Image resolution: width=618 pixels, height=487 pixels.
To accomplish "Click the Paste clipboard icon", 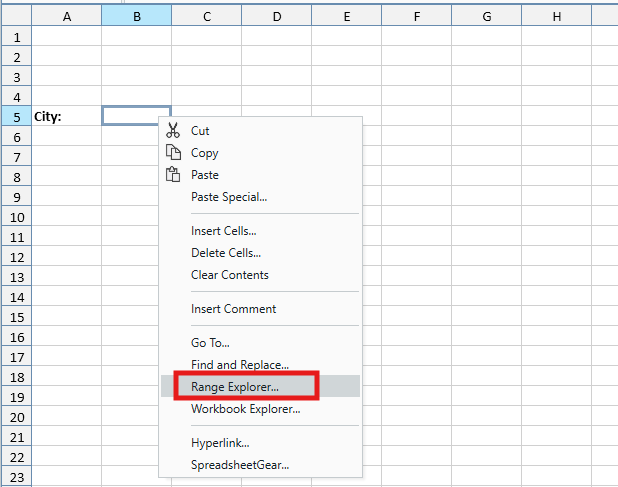I will (x=173, y=175).
